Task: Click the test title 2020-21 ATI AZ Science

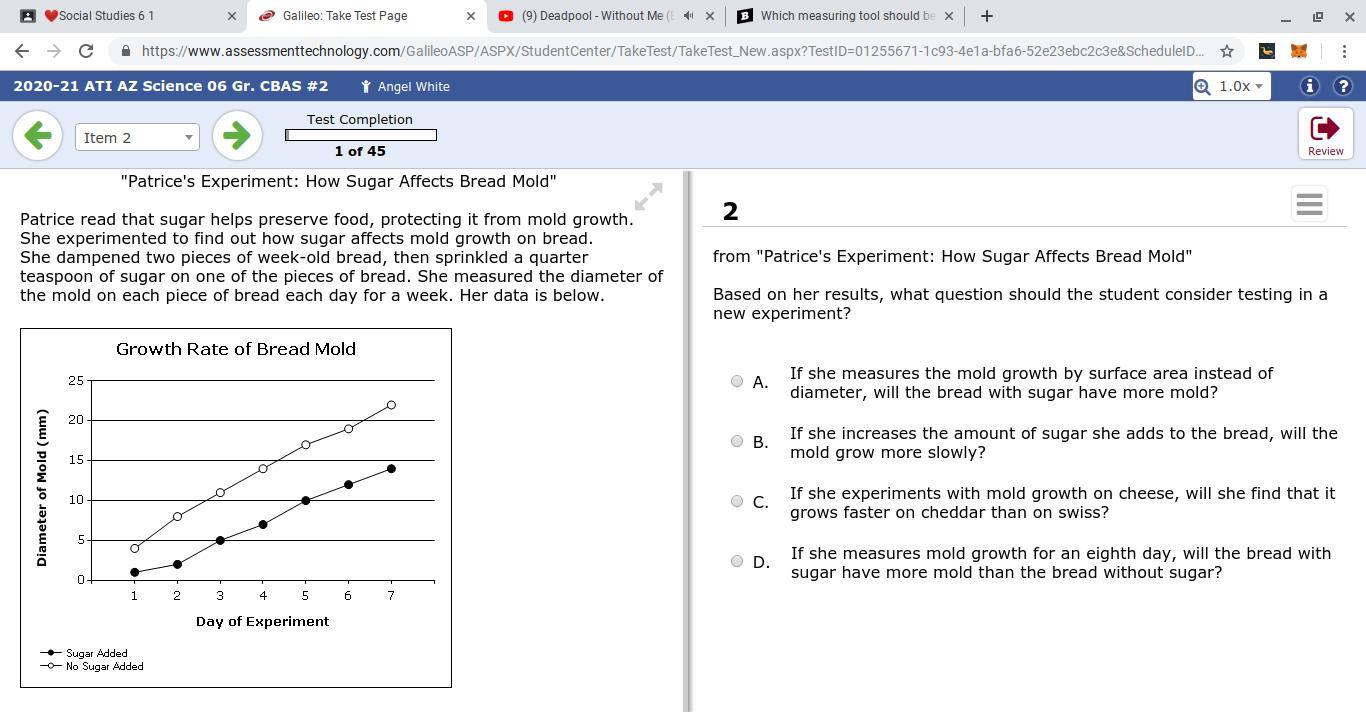Action: 171,86
